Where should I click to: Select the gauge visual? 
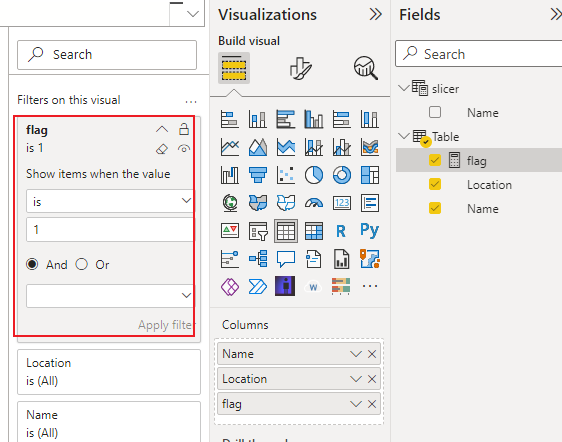point(314,203)
